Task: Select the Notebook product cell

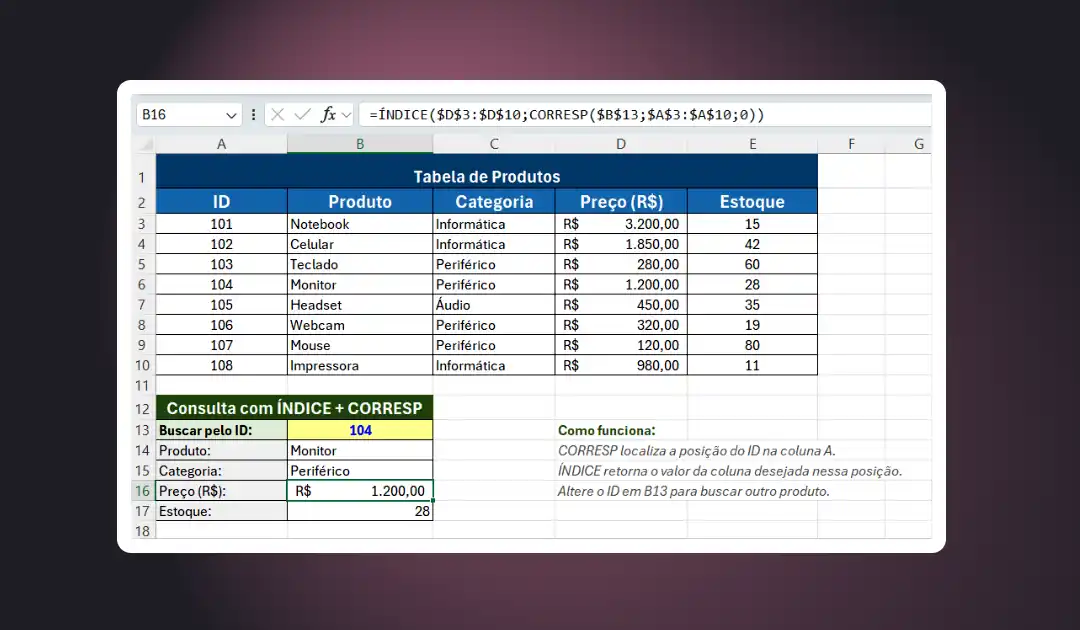Action: point(360,224)
